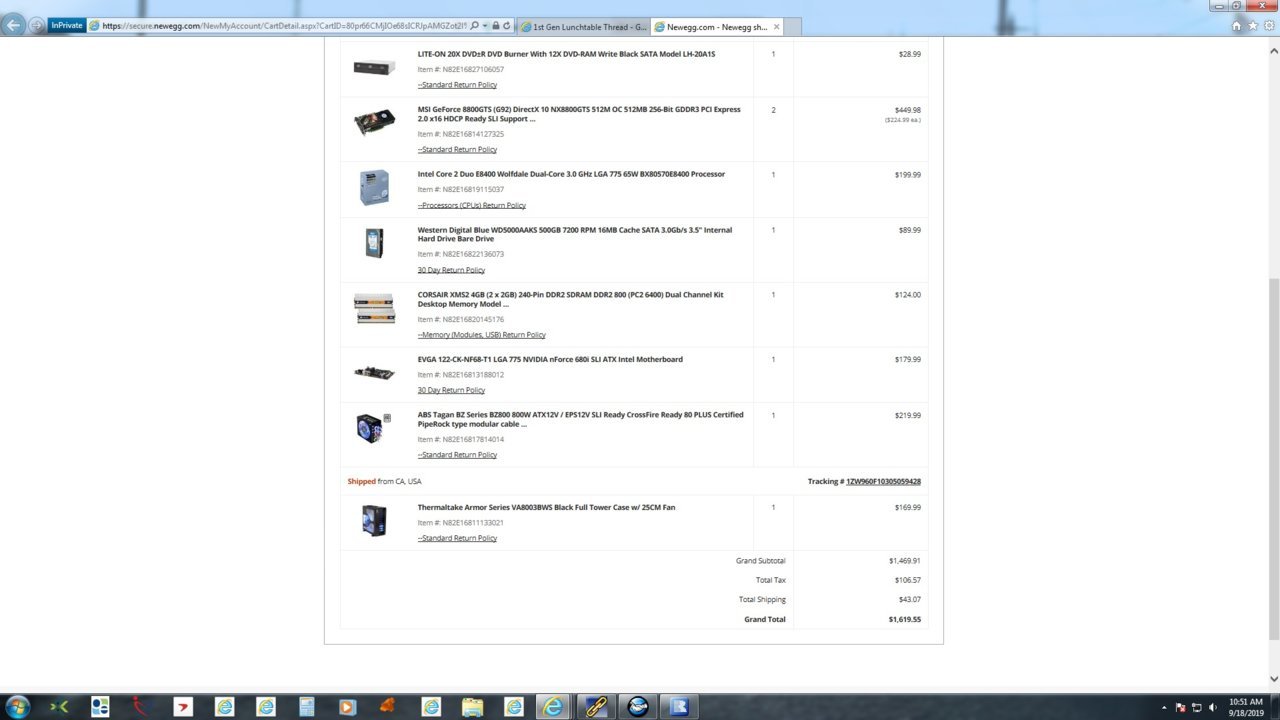Viewport: 1280px width, 720px height.
Task: Open Favorites with the star icon
Action: tap(1253, 26)
